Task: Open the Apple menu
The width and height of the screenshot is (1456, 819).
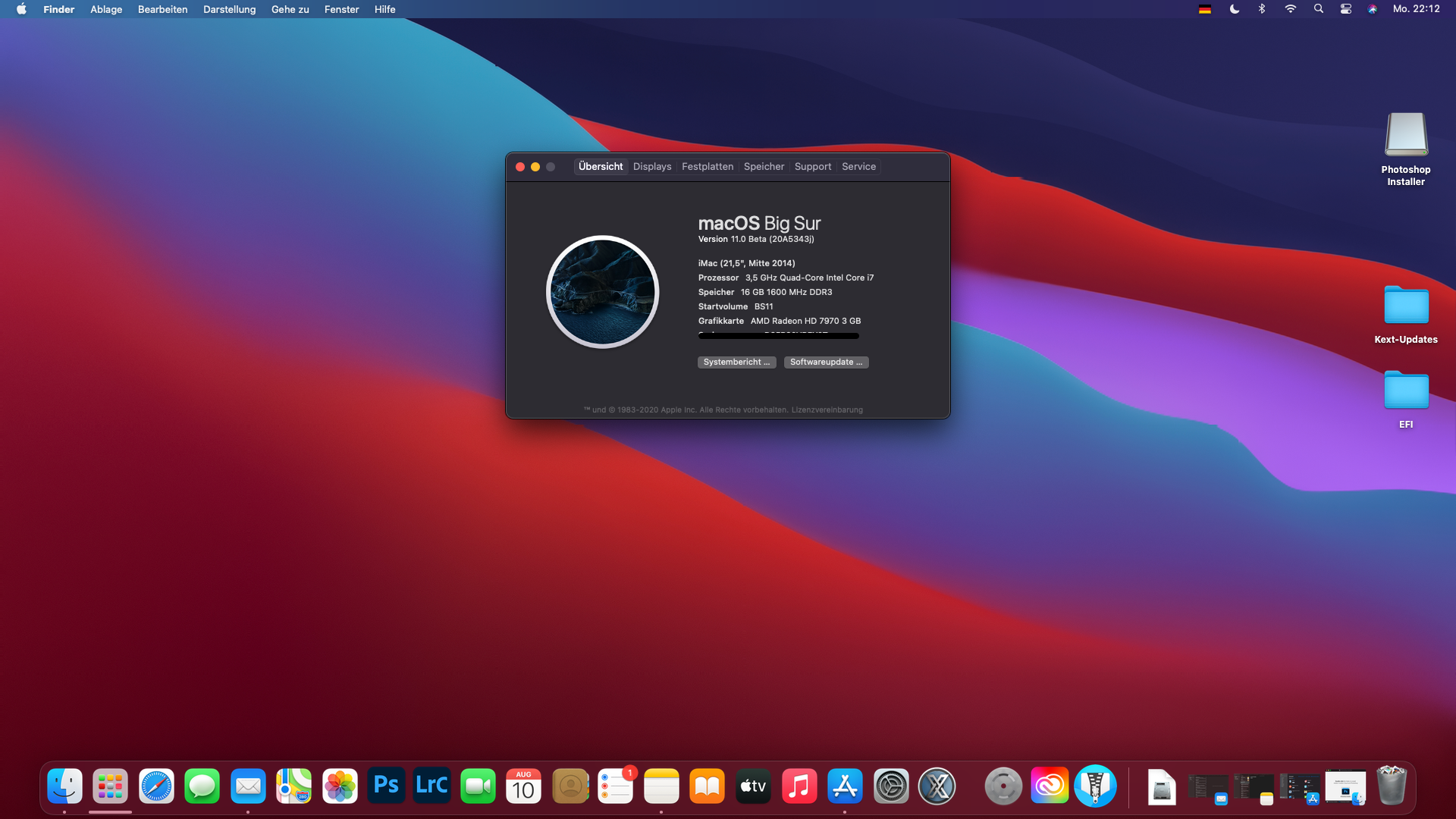Action: tap(21, 9)
